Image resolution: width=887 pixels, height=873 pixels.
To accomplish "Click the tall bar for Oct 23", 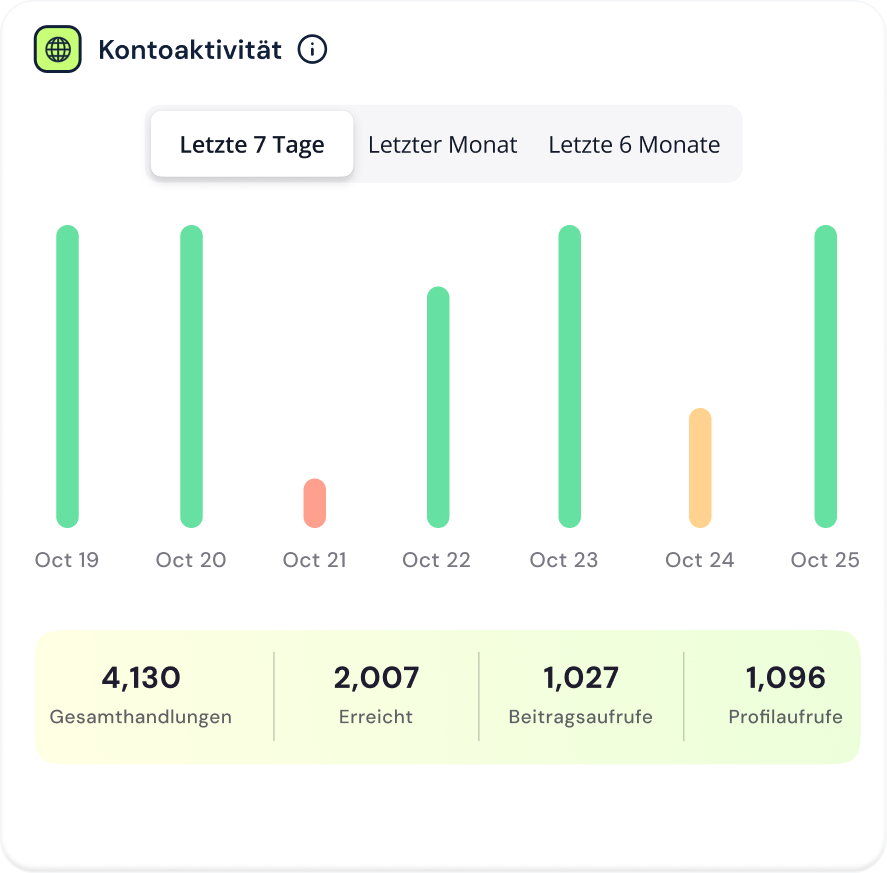I will [x=569, y=376].
